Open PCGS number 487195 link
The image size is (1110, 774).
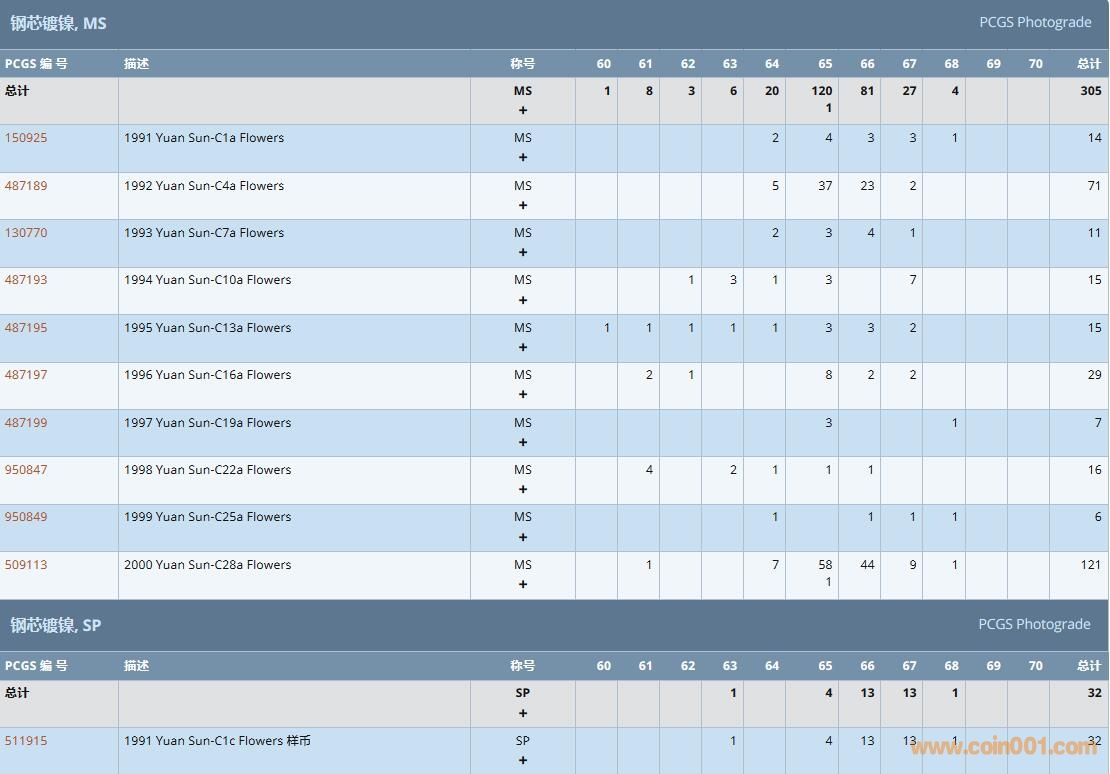26,328
